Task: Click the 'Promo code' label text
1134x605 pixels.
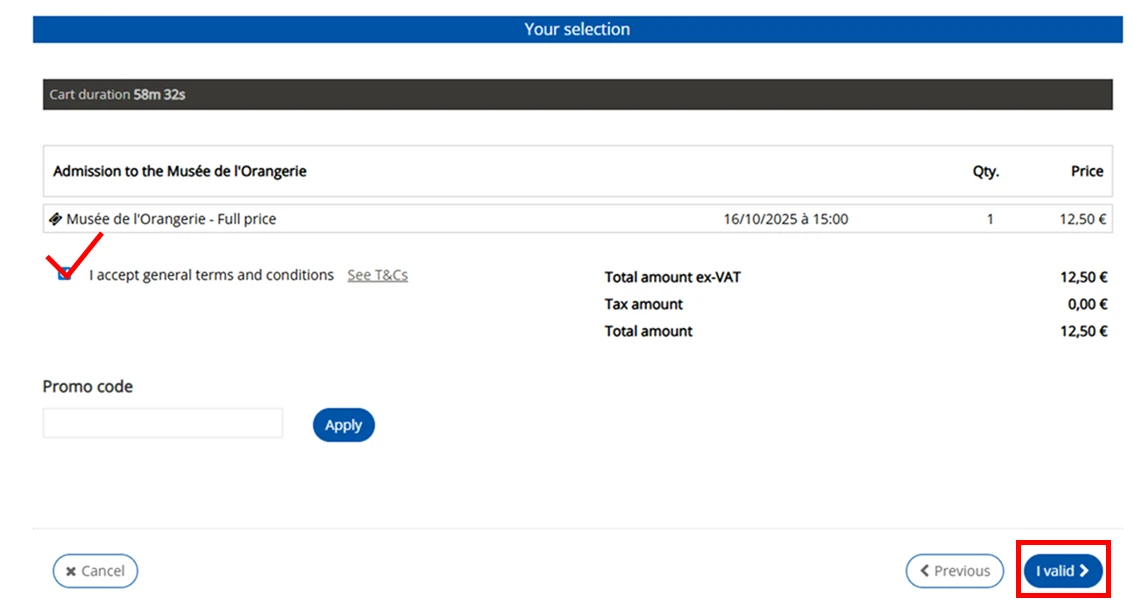Action: pyautogui.click(x=88, y=387)
